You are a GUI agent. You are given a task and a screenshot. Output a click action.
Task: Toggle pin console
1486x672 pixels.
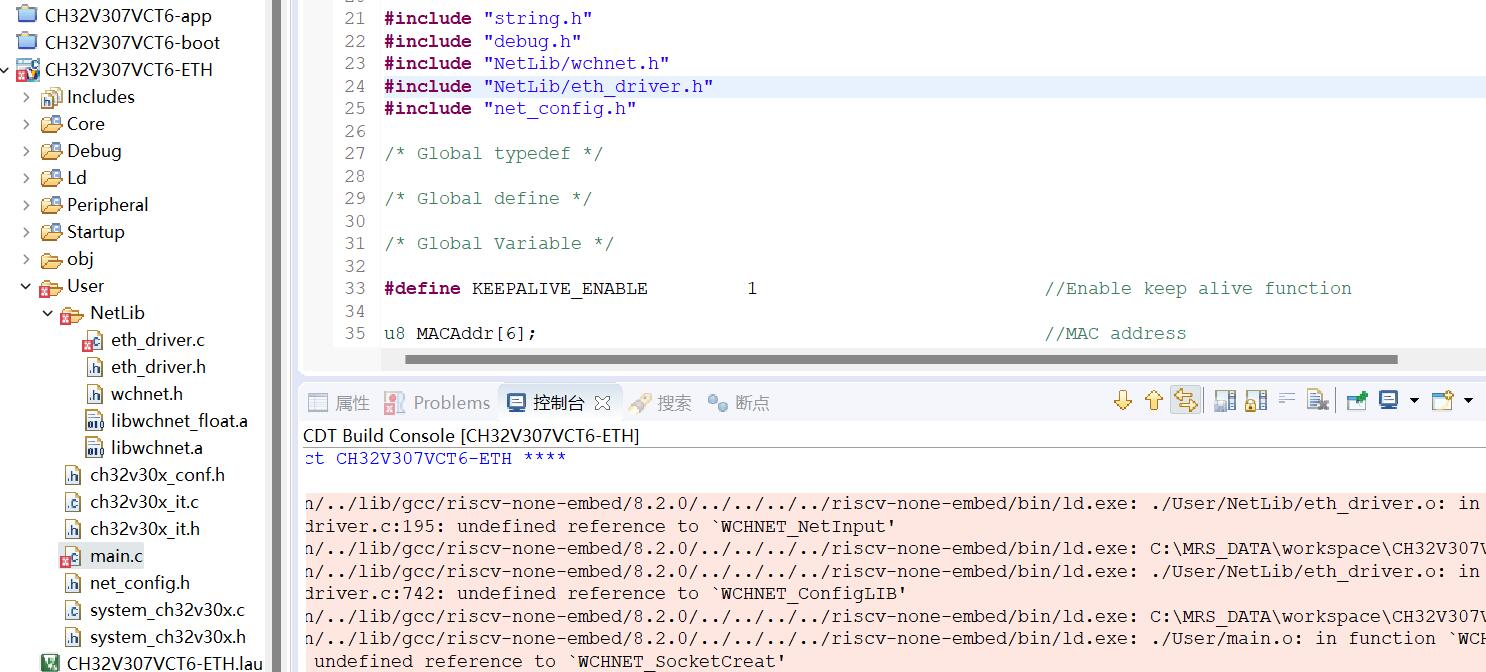point(1357,401)
